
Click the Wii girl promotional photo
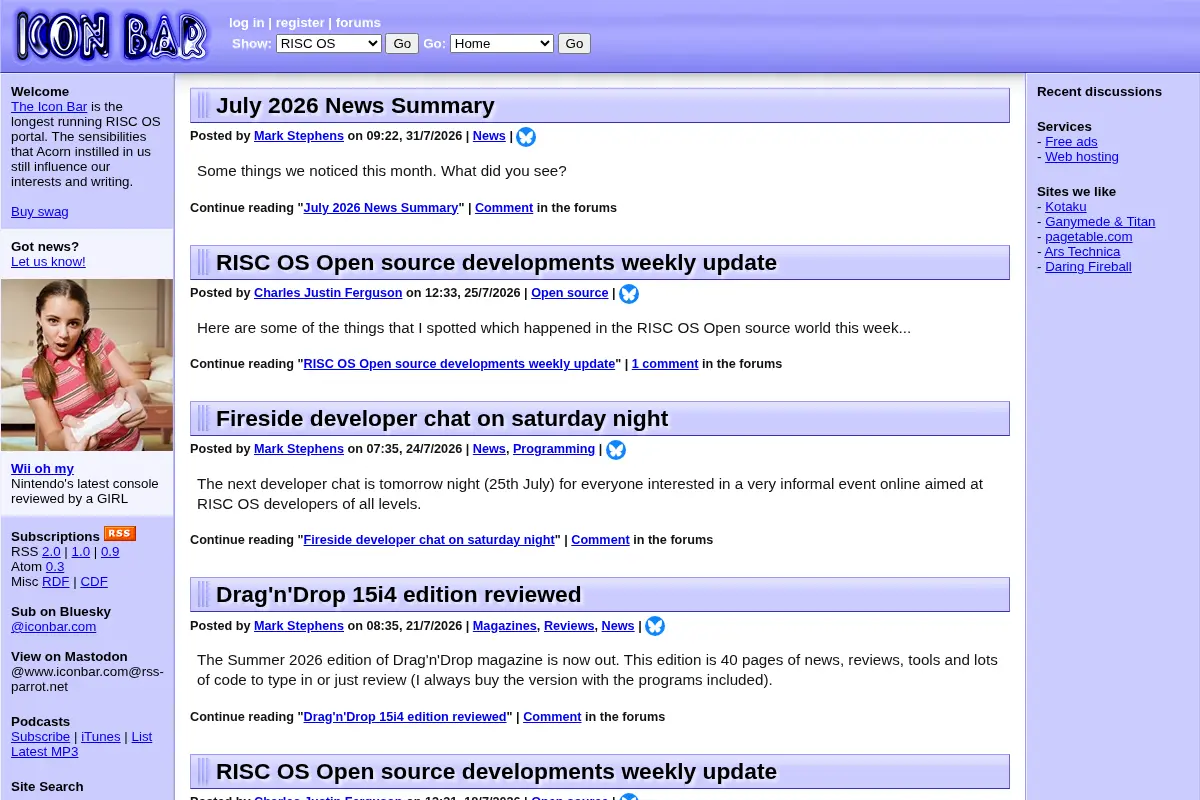coord(87,365)
